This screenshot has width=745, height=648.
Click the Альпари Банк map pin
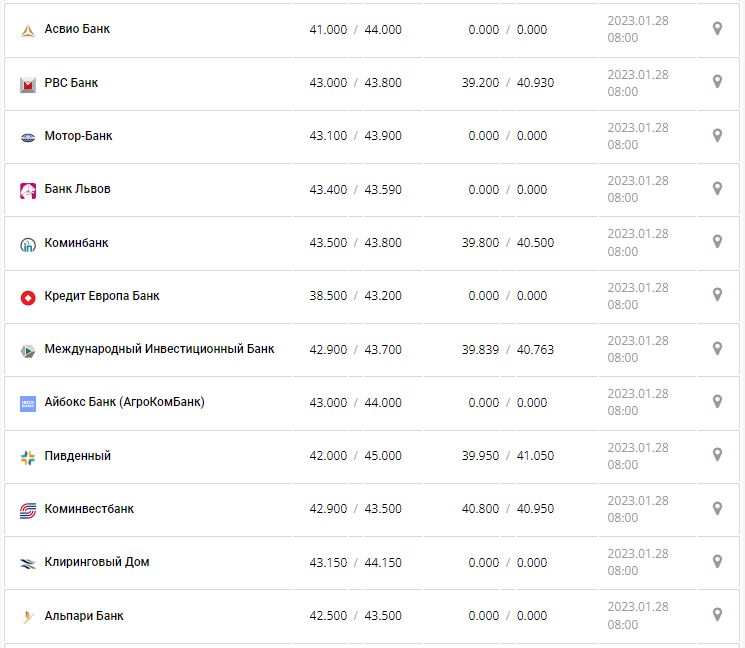716,615
